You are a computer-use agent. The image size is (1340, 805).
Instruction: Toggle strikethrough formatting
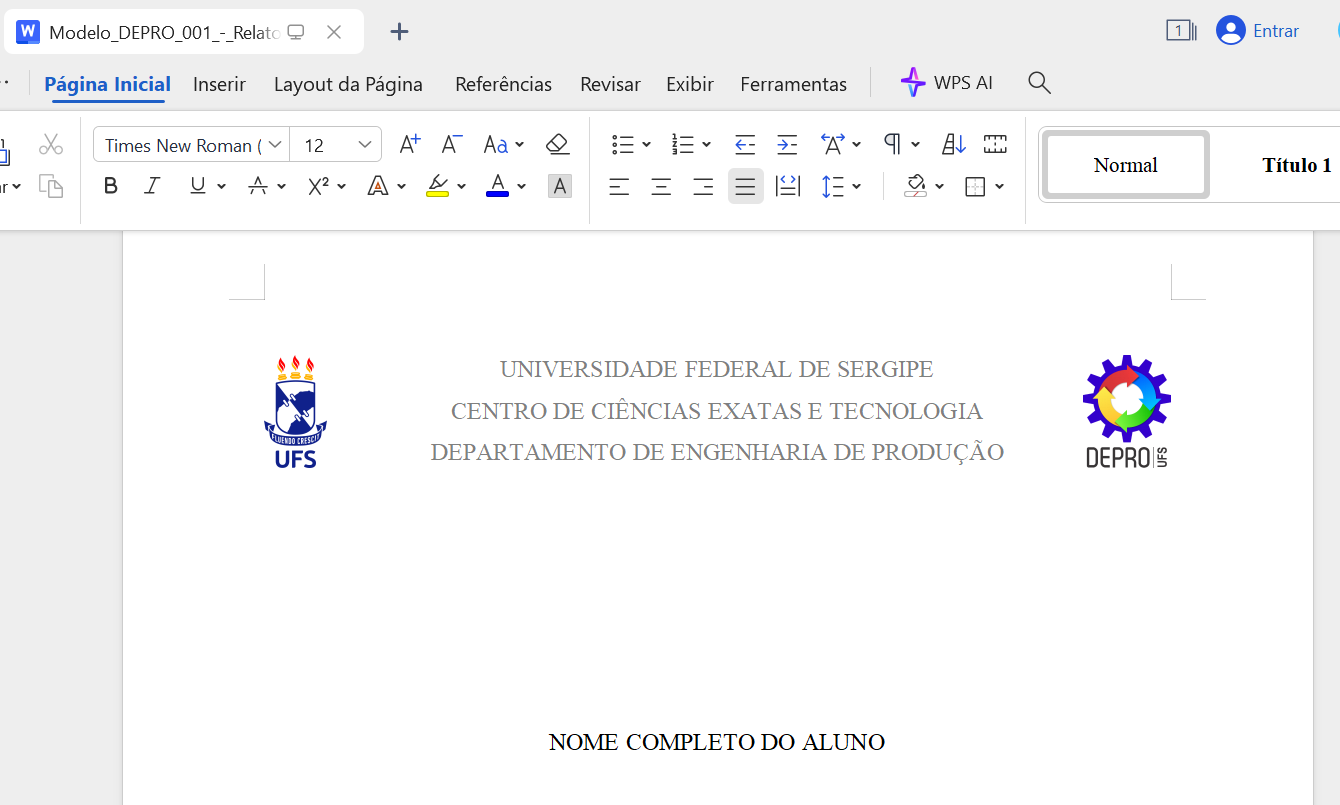pos(258,186)
